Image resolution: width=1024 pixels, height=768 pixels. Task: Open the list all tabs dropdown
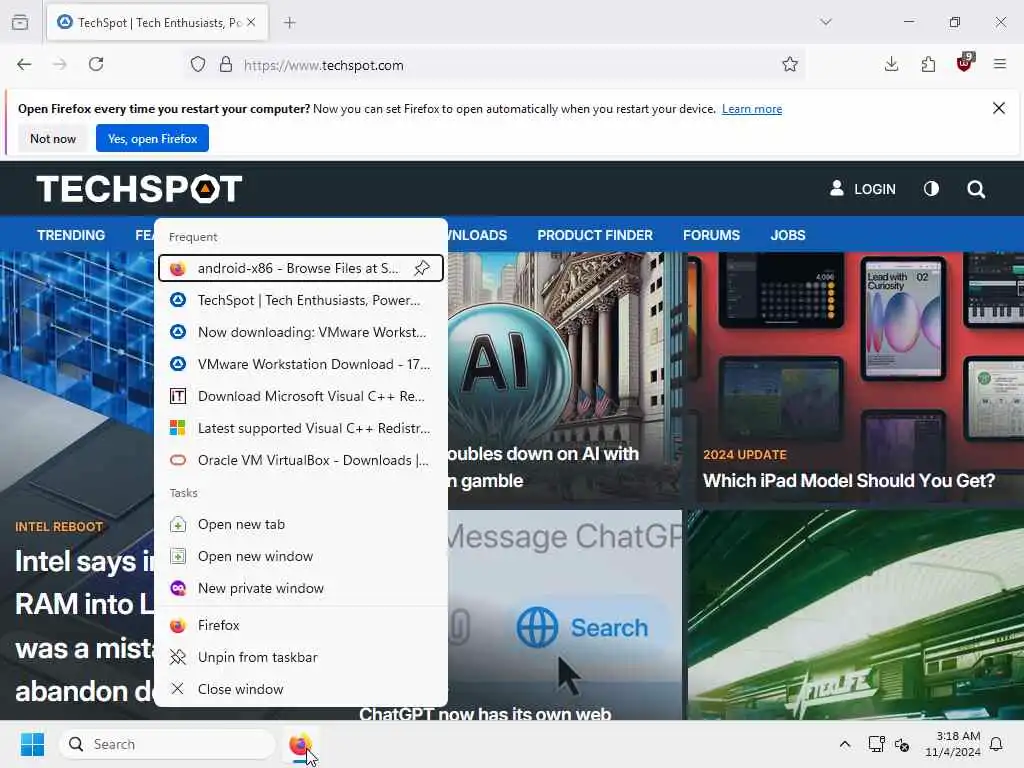pos(826,22)
